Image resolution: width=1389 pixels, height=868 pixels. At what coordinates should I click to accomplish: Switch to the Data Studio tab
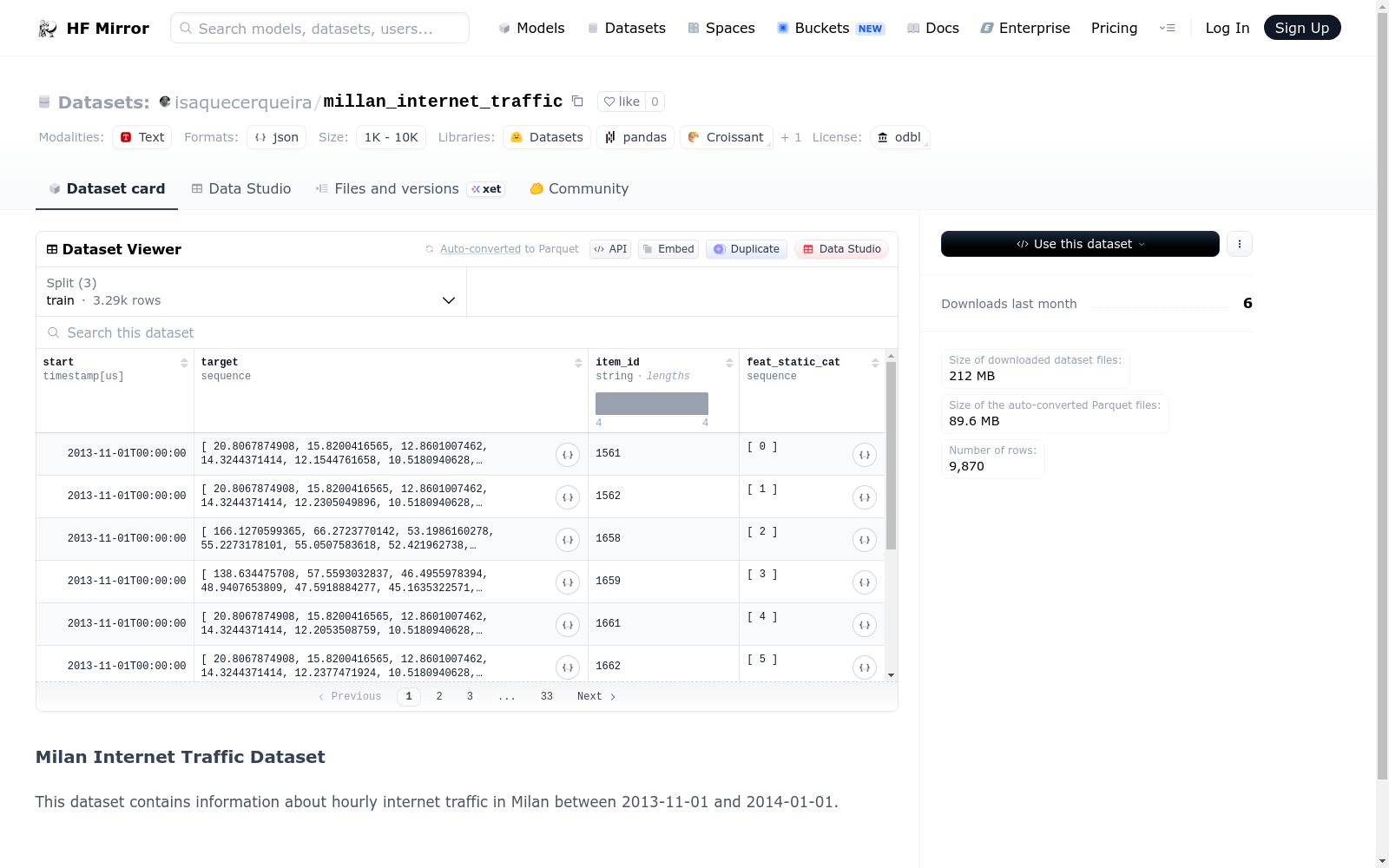pos(241,188)
